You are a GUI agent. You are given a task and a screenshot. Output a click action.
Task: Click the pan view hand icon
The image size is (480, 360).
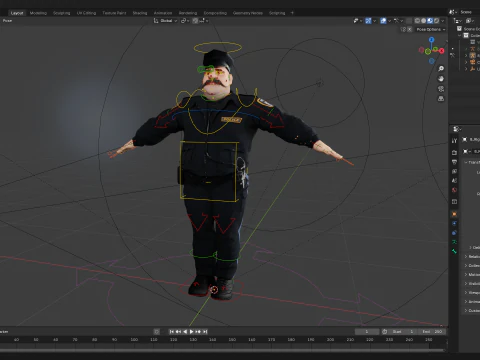pyautogui.click(x=441, y=79)
